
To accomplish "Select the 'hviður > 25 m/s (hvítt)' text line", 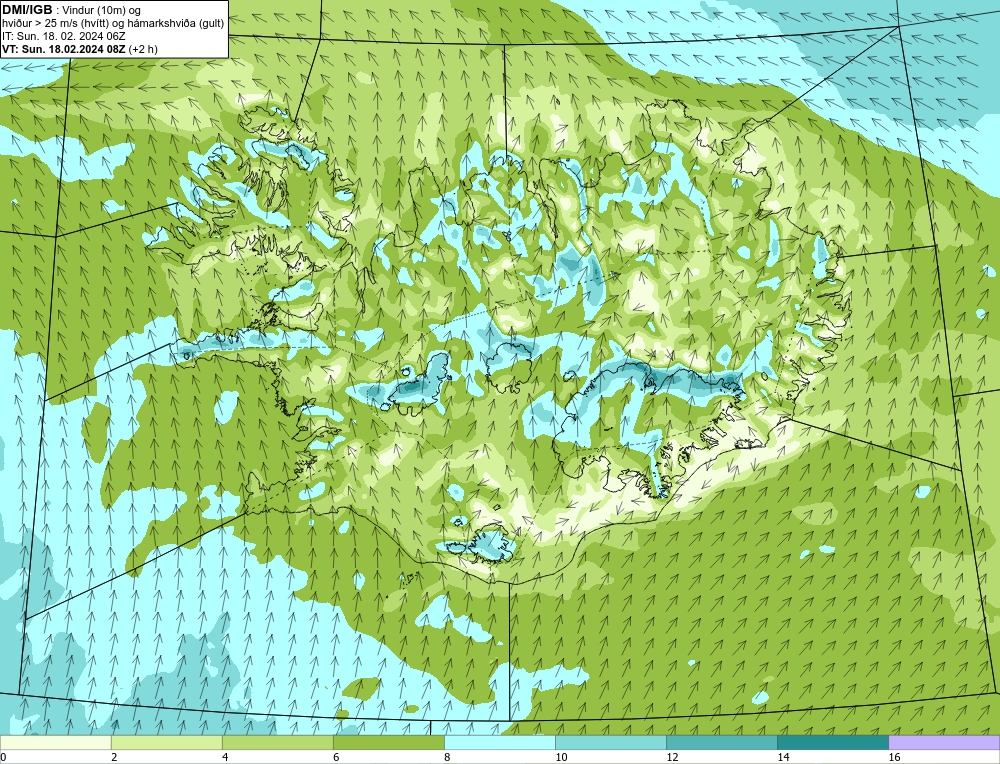I will point(113,23).
